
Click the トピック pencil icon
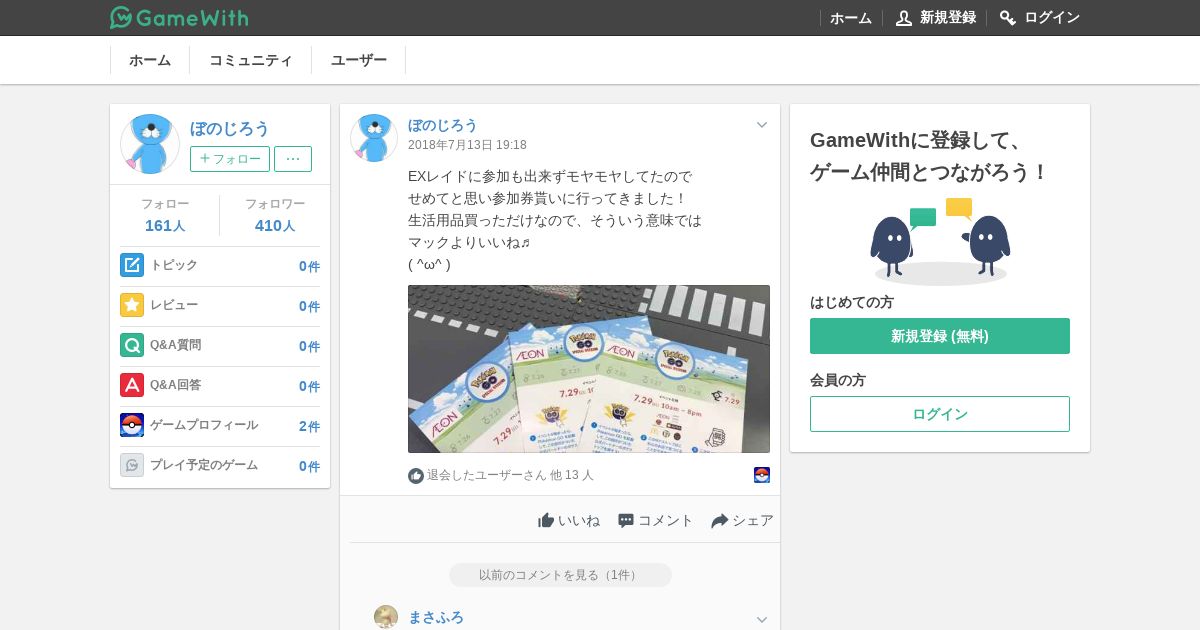click(x=132, y=265)
